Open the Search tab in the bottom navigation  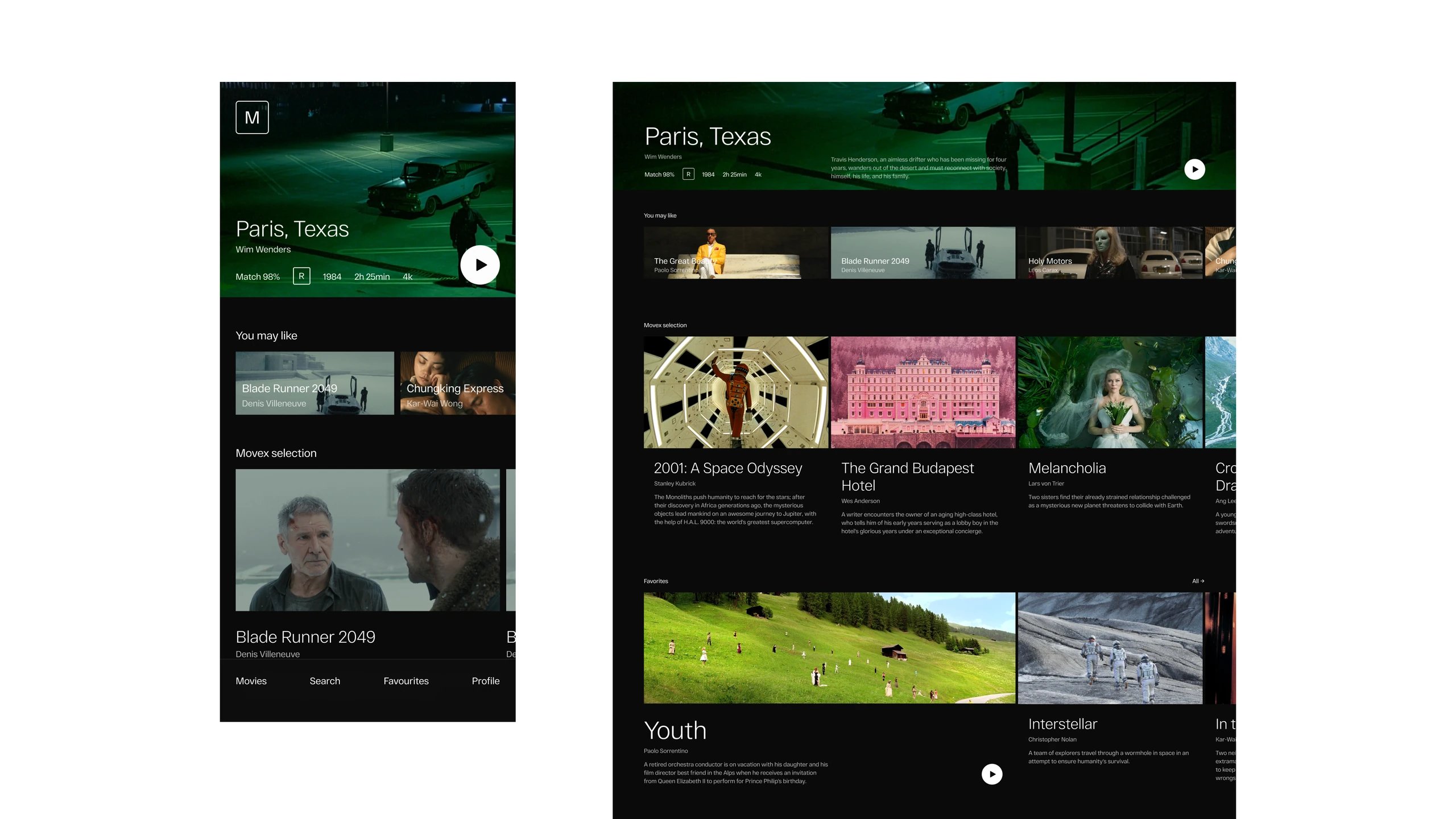pyautogui.click(x=325, y=681)
